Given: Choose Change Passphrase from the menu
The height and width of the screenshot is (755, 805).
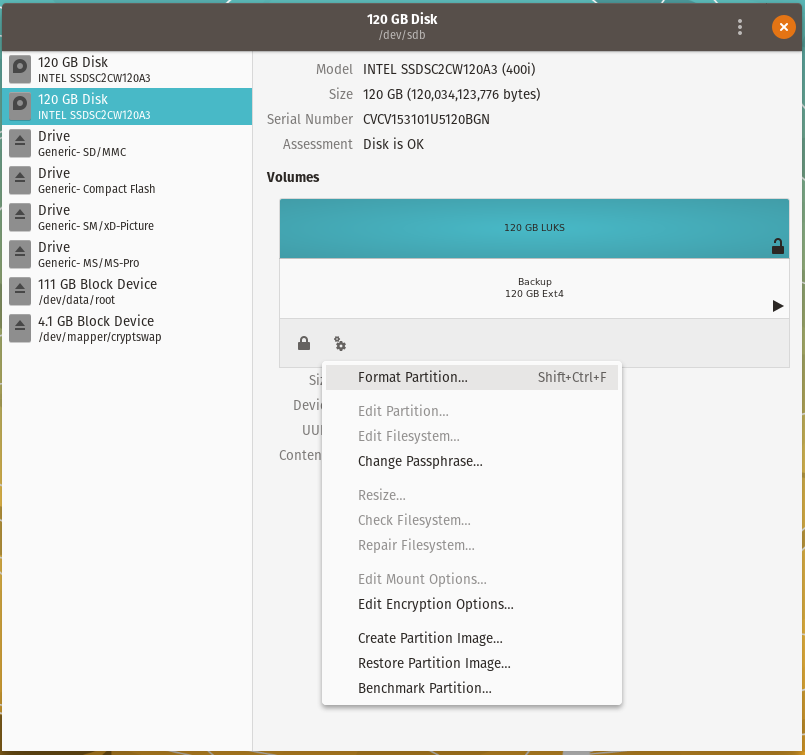Looking at the screenshot, I should (420, 461).
